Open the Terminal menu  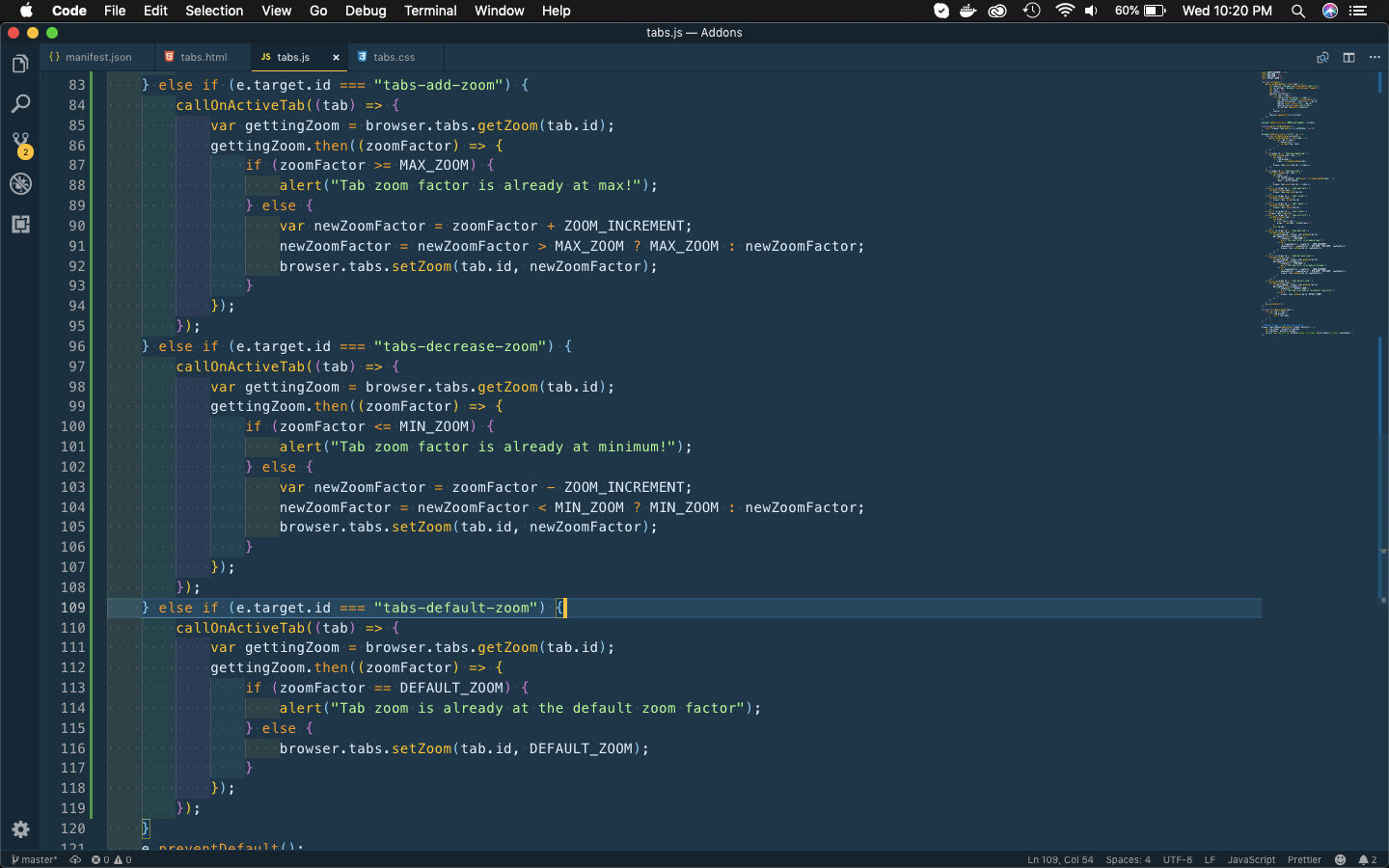pyautogui.click(x=430, y=11)
